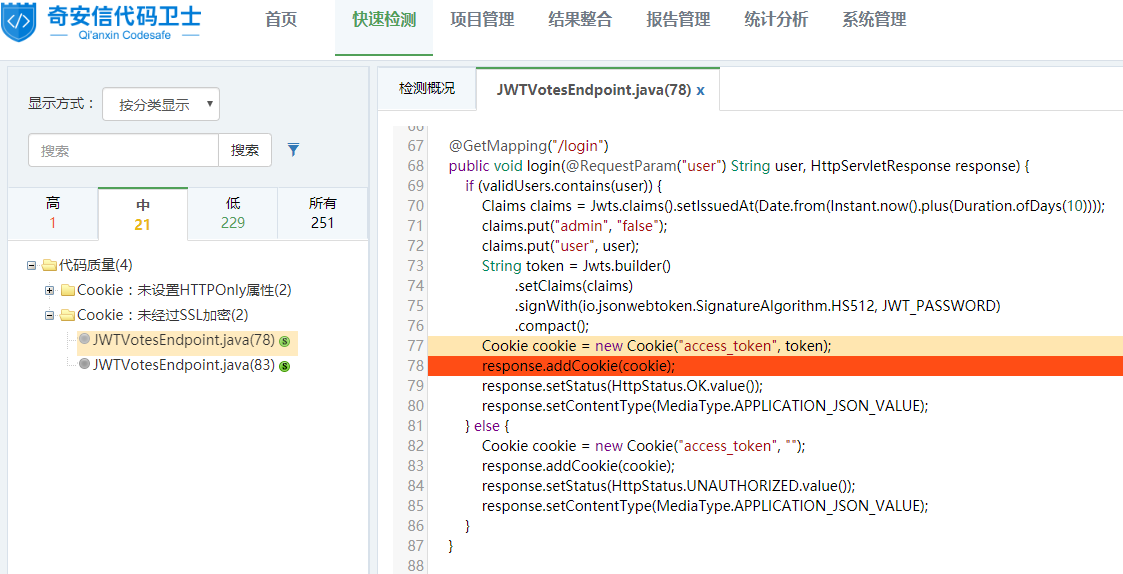
Task: Open the 检测概况 tab
Action: 427,89
